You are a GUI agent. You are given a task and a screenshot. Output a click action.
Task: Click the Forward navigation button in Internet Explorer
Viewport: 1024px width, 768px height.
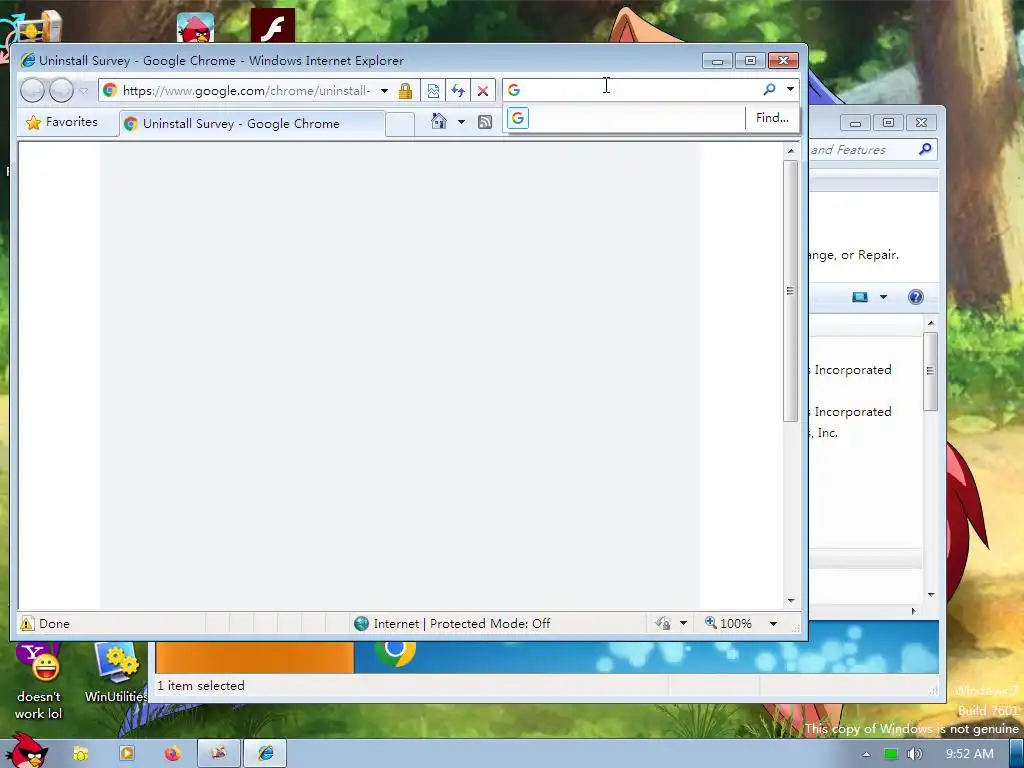(x=61, y=90)
